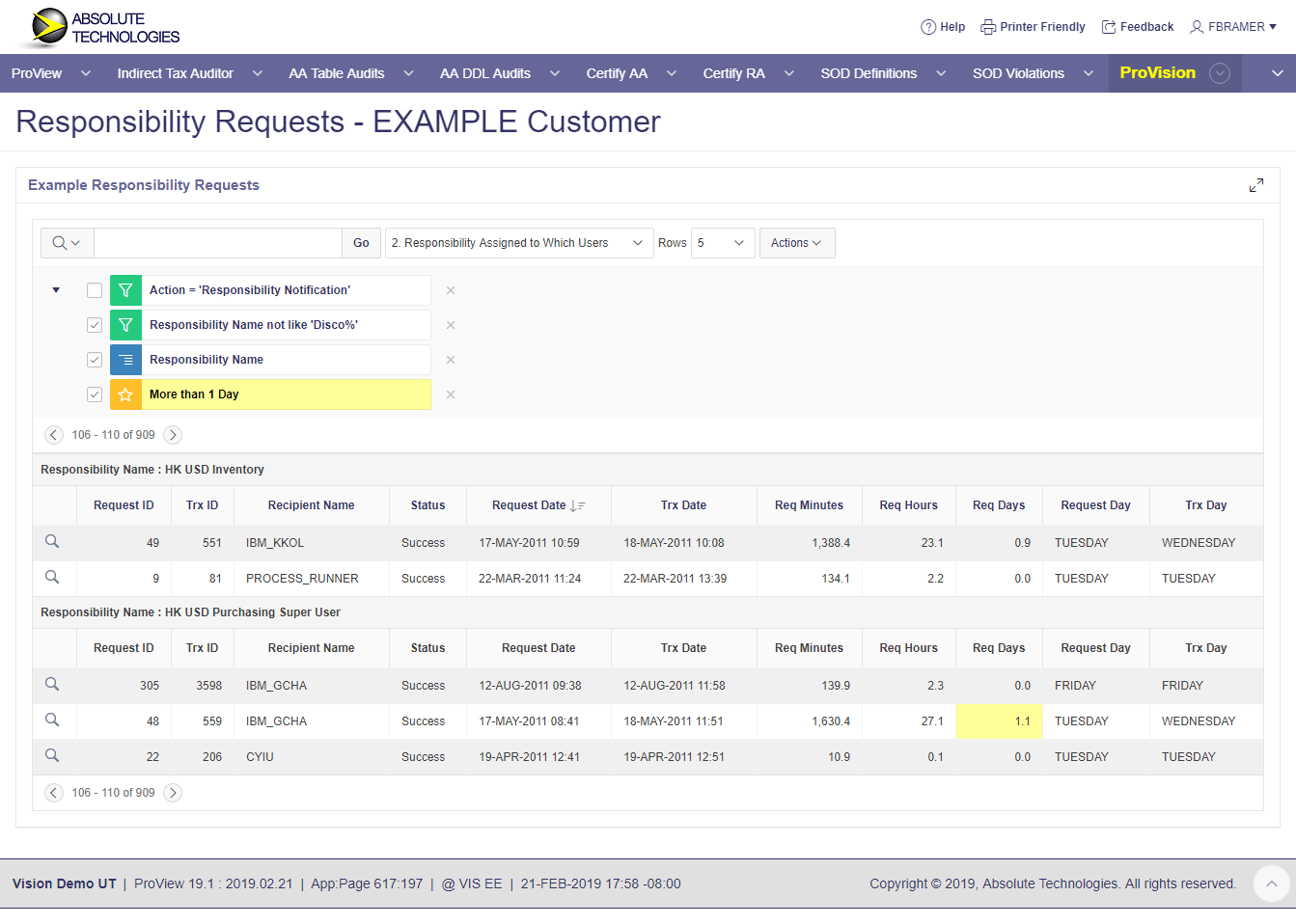Click inside the report search field
Image resolution: width=1296 pixels, height=924 pixels.
pos(217,242)
